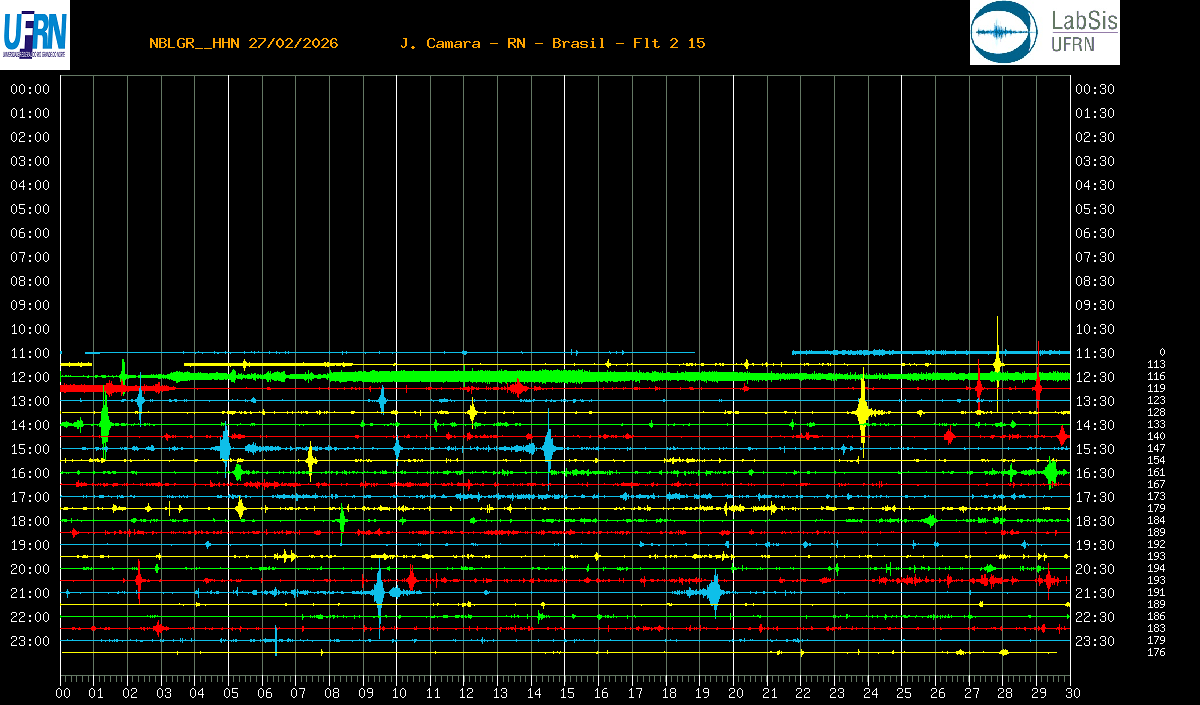Click the blue event on the 15:00 trace near minute 14
This screenshot has height=705, width=1200.
(x=548, y=448)
